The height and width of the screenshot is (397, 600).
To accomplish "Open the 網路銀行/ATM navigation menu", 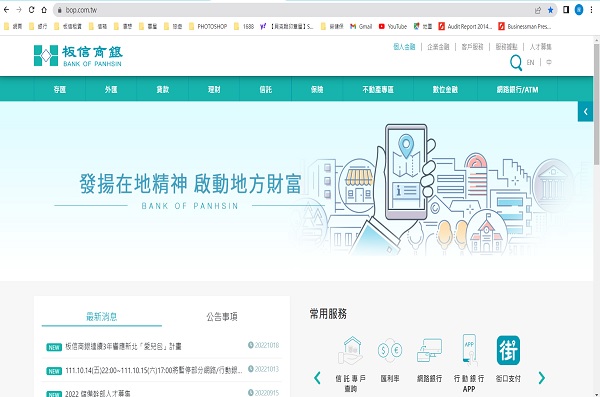I will pyautogui.click(x=517, y=89).
